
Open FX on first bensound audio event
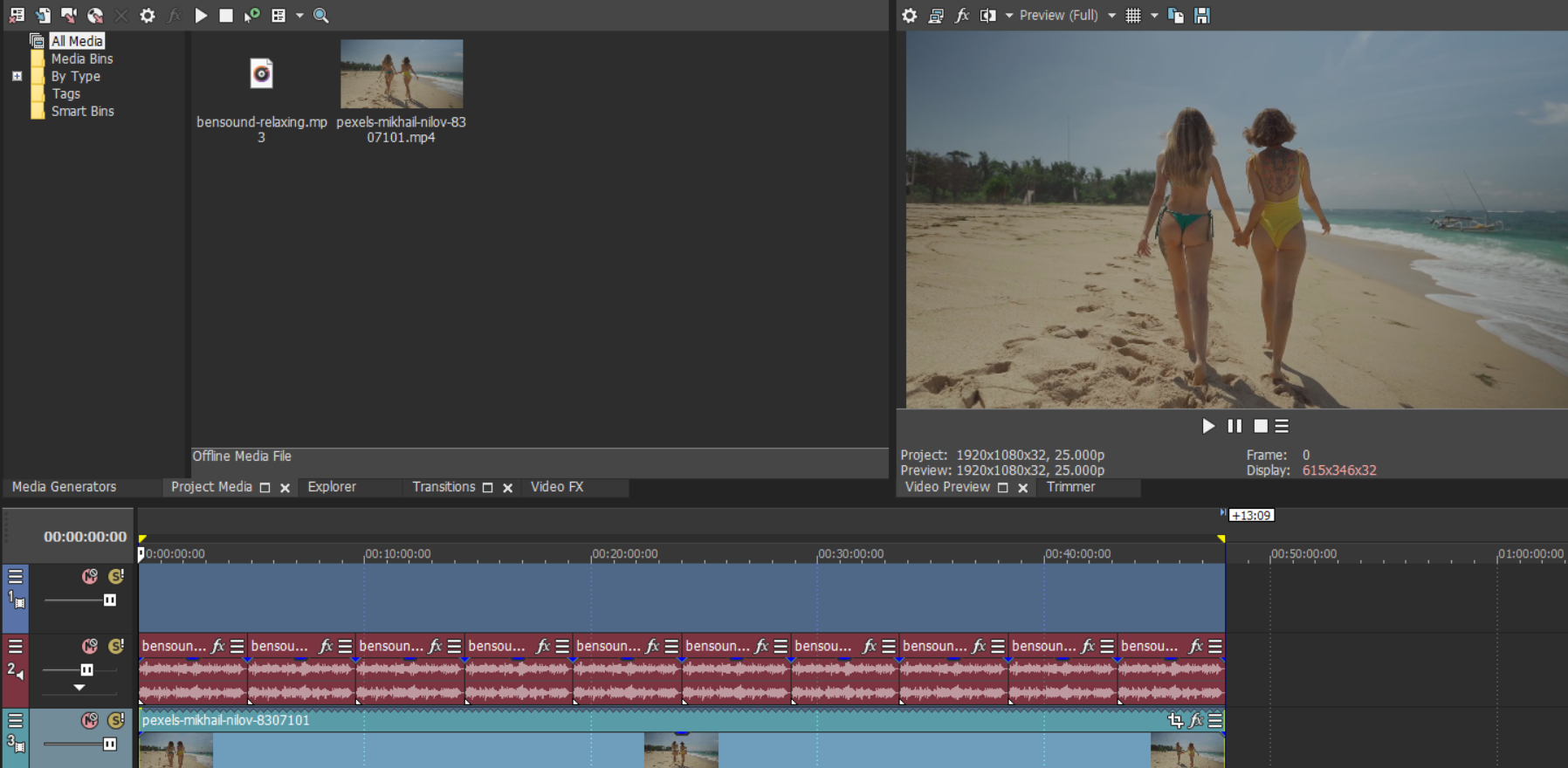tap(218, 646)
